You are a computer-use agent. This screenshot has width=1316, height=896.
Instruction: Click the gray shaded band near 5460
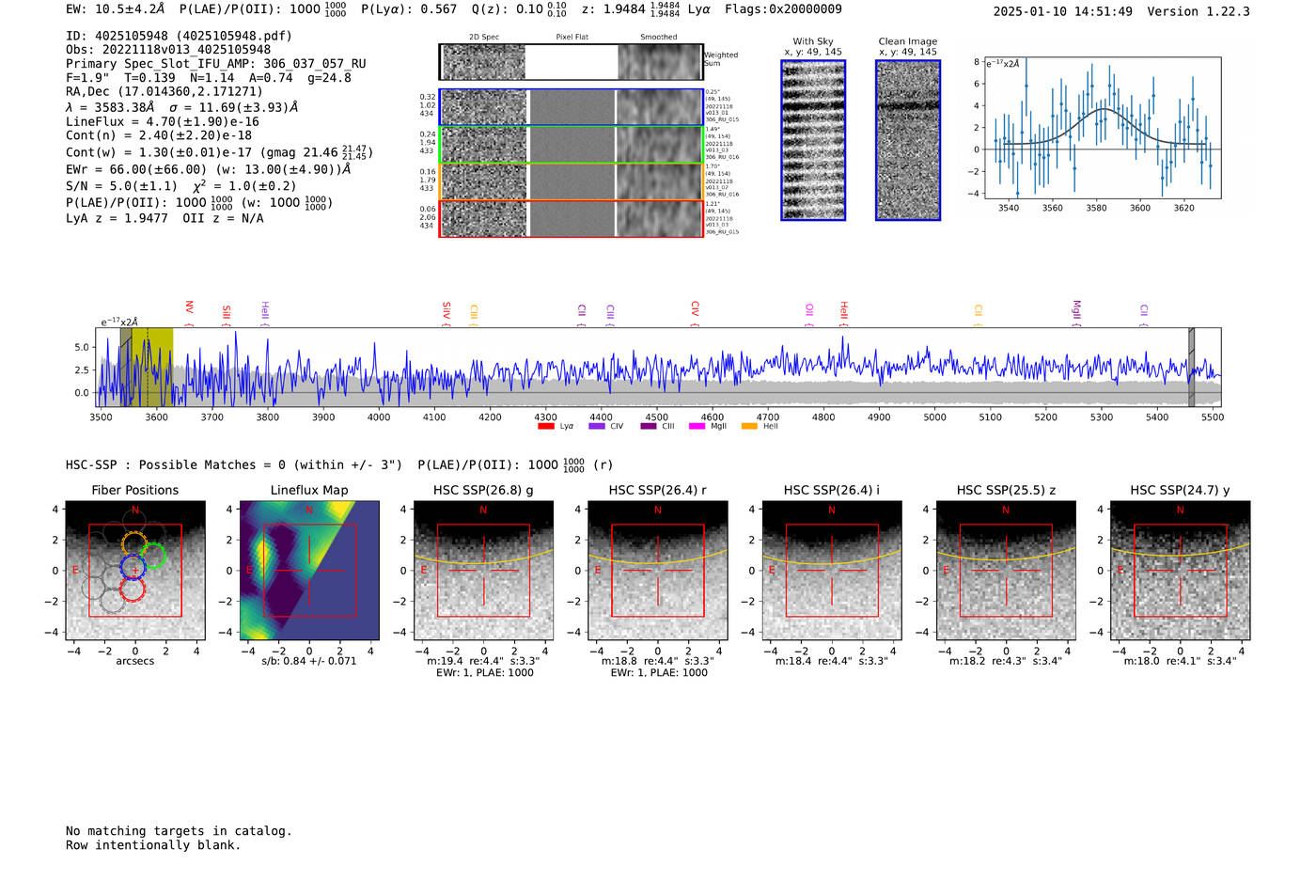(x=1191, y=367)
